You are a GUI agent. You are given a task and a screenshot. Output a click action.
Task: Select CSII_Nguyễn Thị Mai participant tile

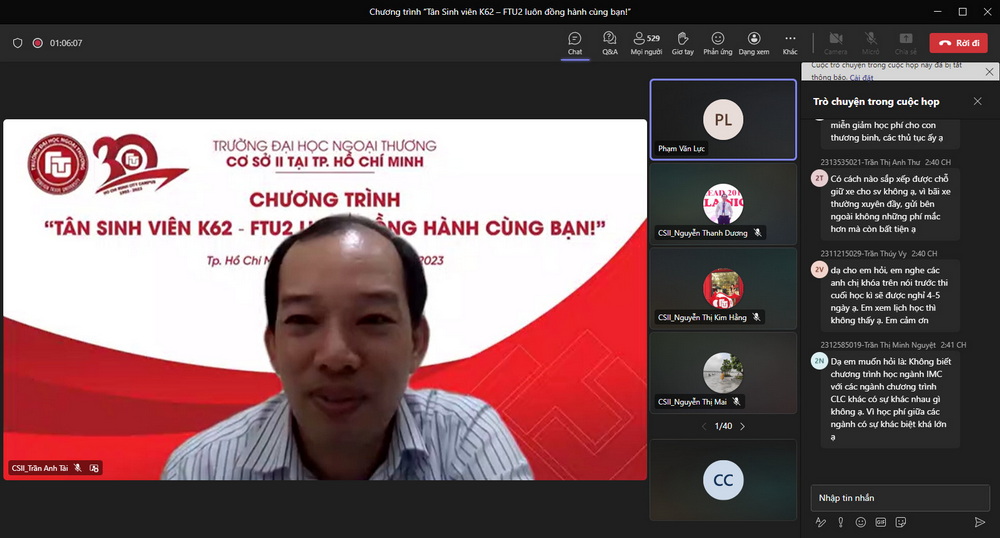click(x=723, y=373)
